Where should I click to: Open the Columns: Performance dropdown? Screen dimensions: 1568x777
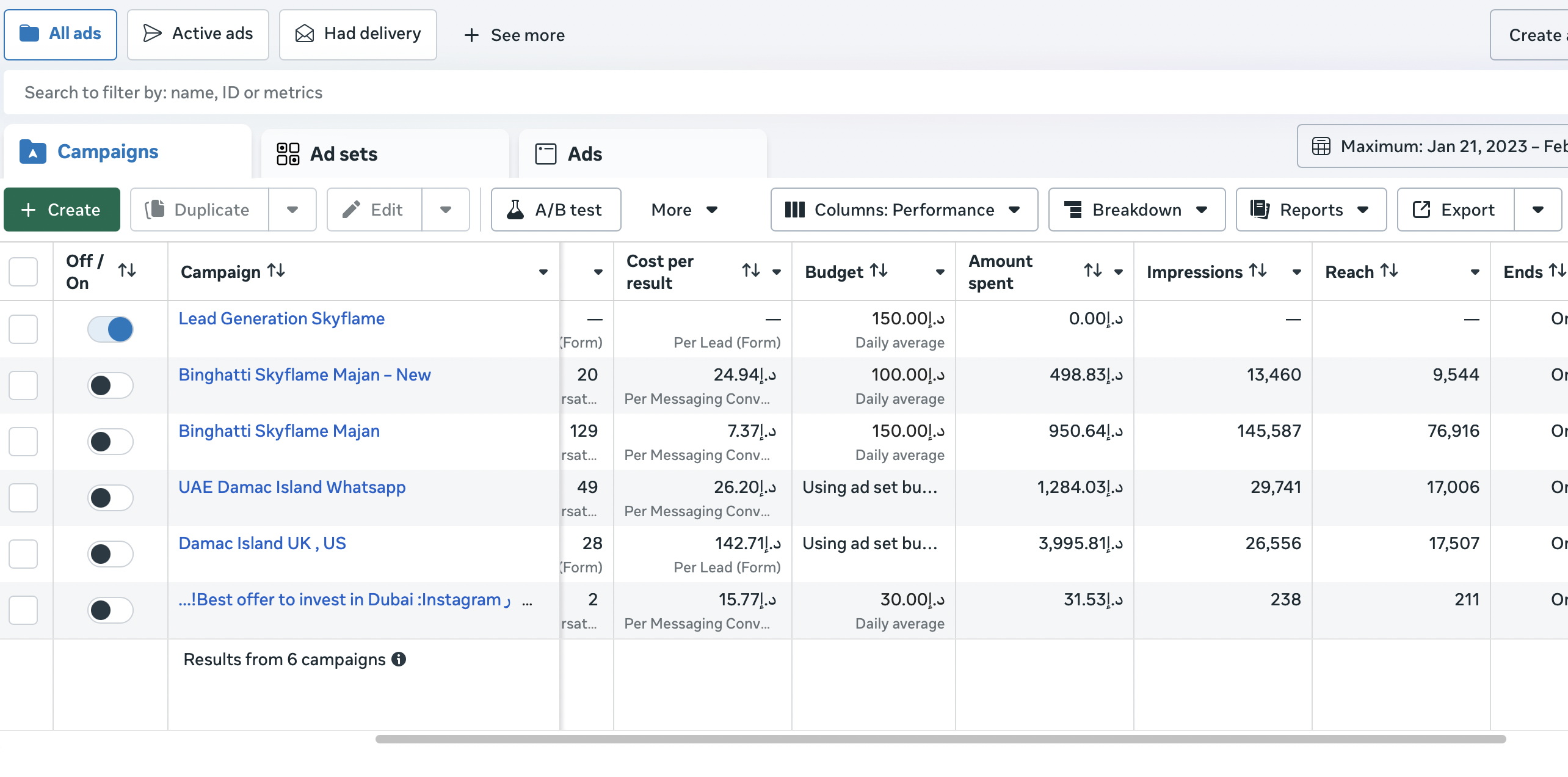click(x=904, y=210)
